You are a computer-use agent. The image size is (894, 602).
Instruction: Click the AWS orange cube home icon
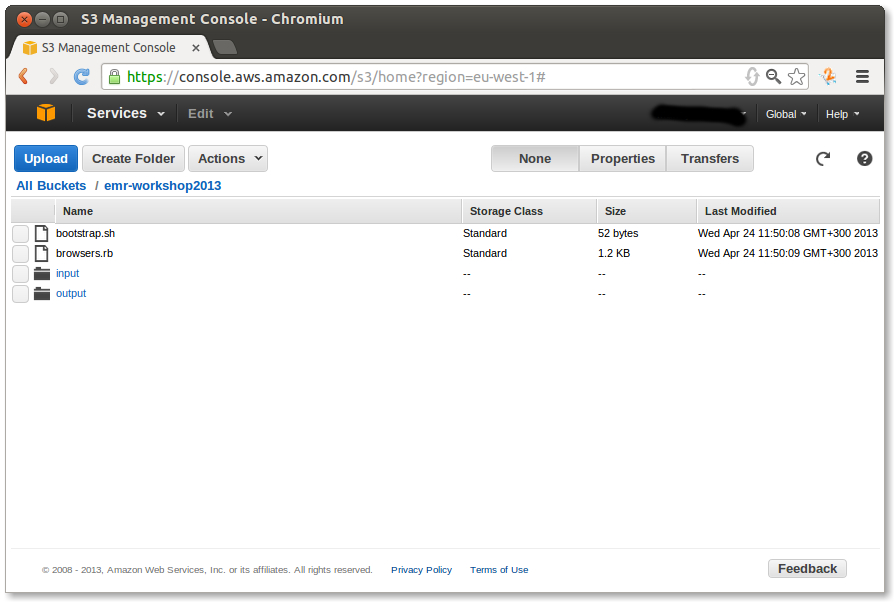(46, 113)
